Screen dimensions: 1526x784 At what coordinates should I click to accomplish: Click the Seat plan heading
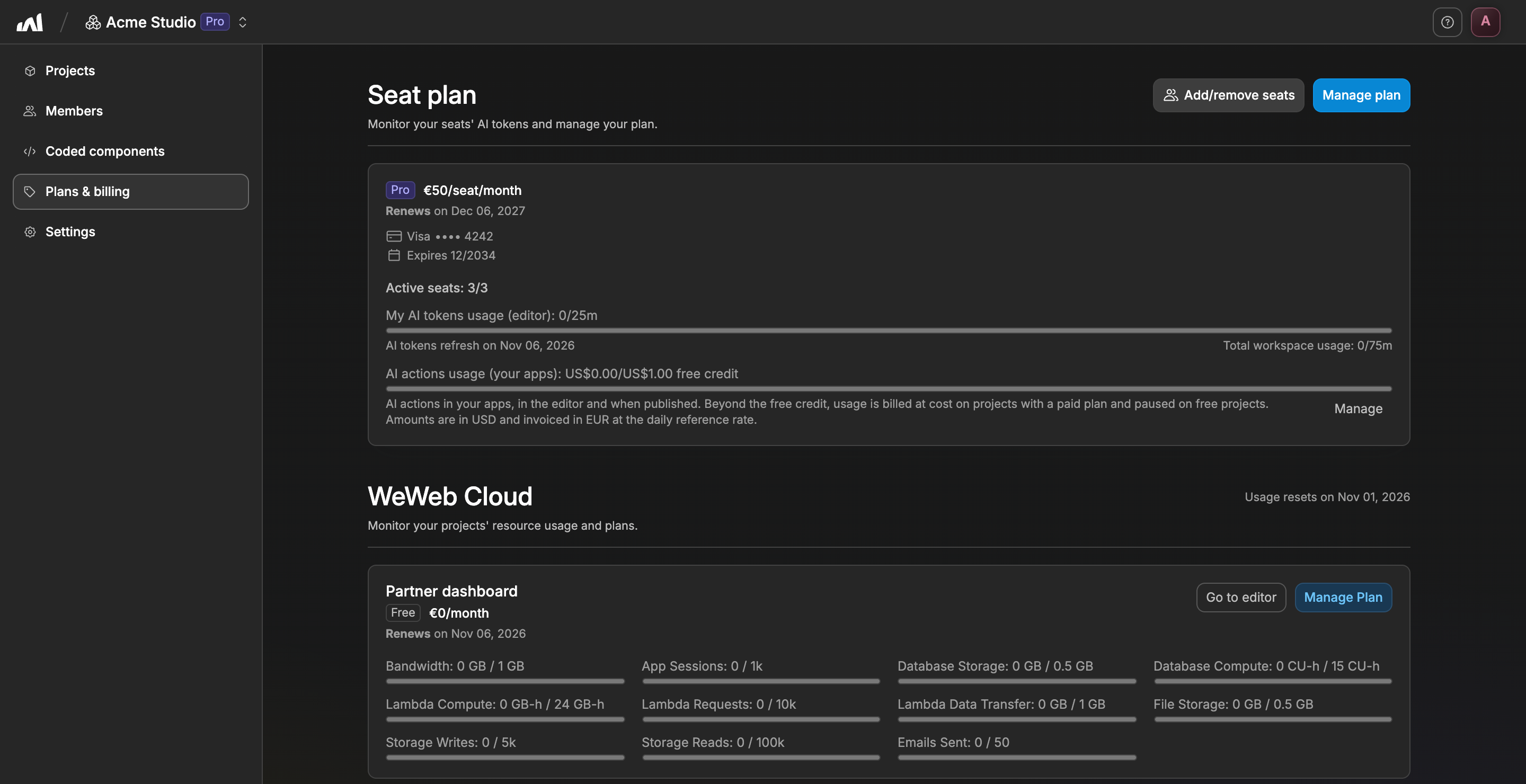[x=422, y=95]
